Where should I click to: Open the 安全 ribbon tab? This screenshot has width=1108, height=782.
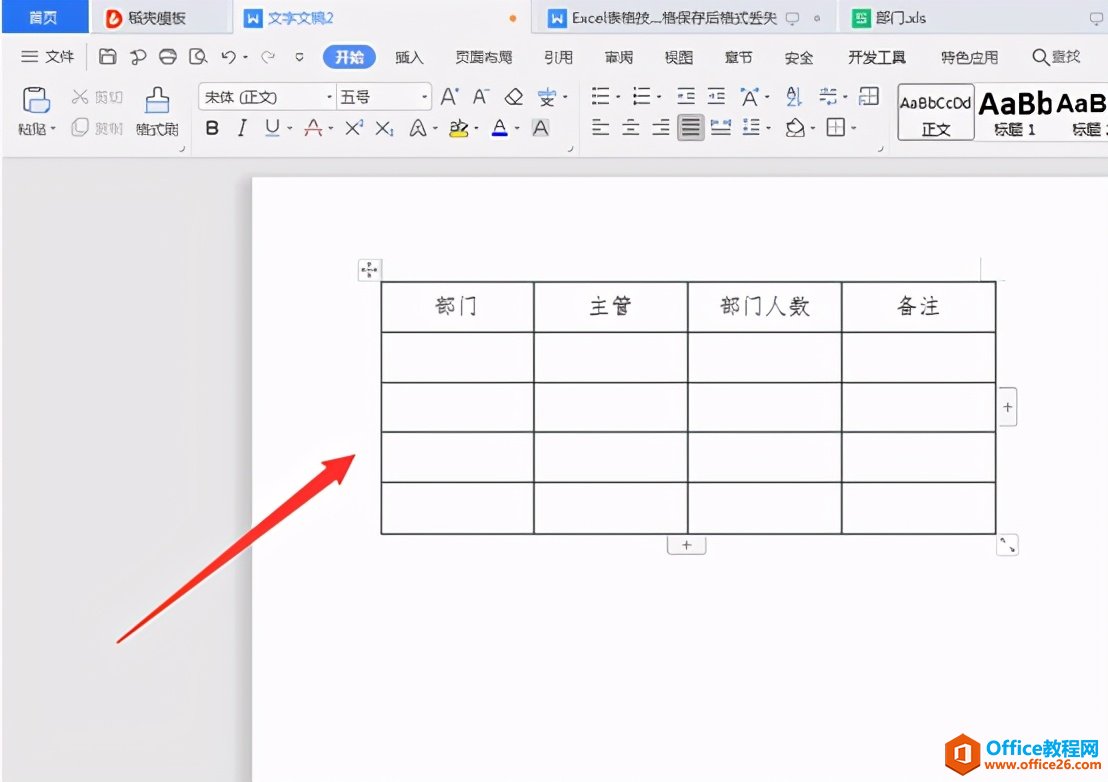(x=799, y=57)
